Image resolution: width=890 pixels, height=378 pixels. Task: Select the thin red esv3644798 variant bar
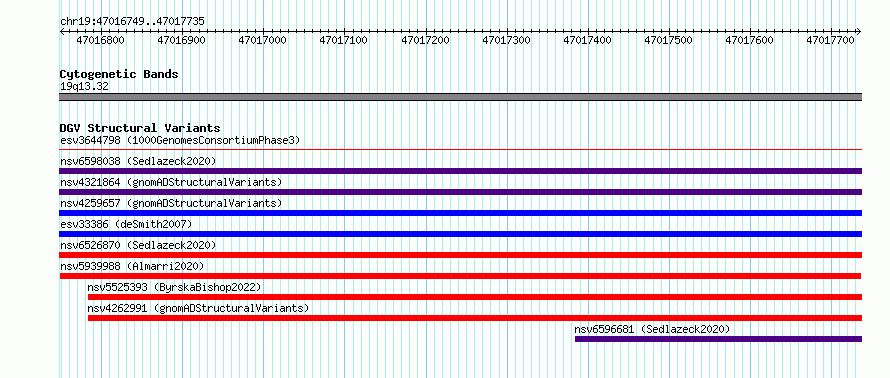point(460,150)
